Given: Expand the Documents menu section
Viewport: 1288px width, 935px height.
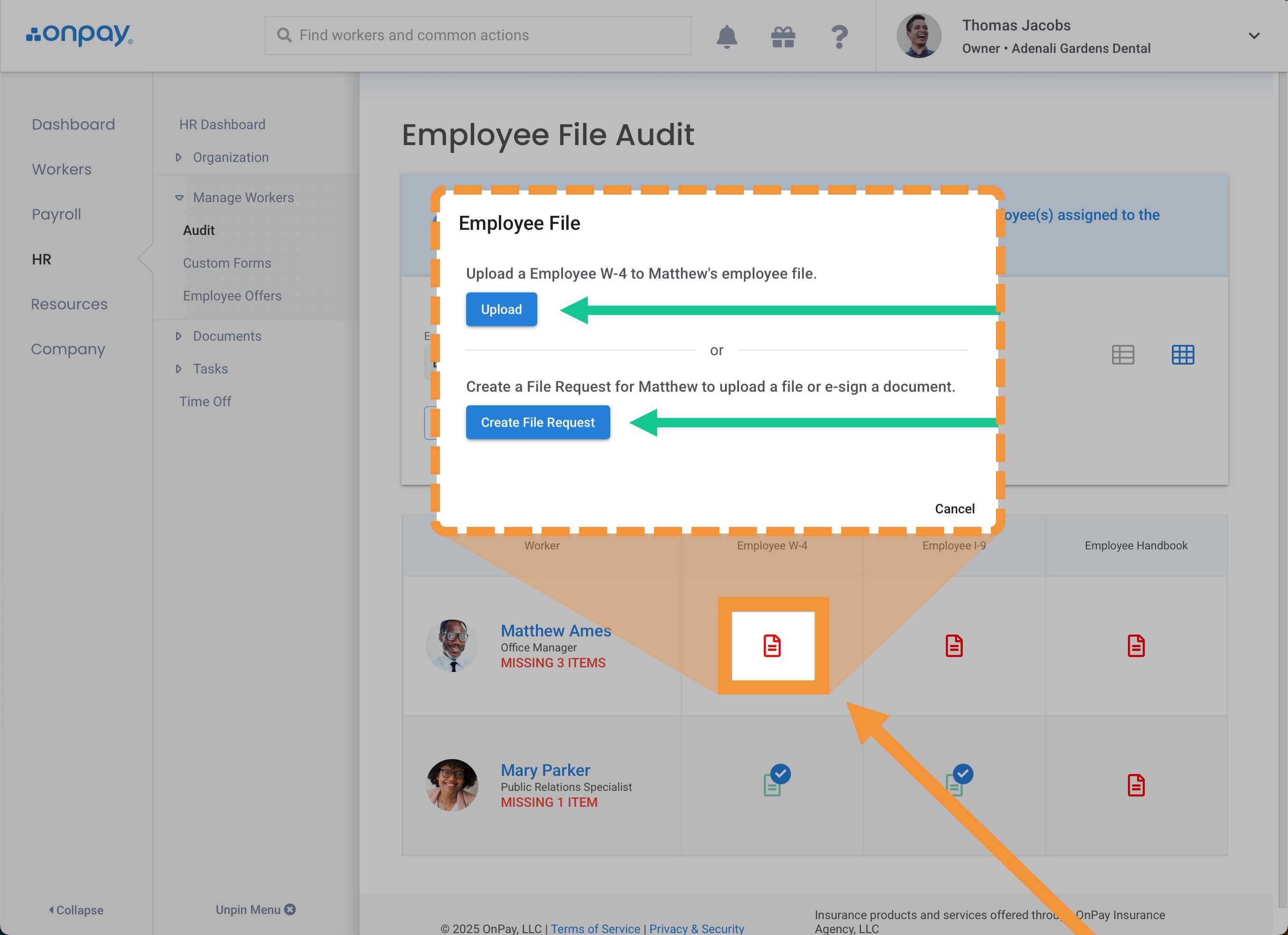Looking at the screenshot, I should (227, 336).
